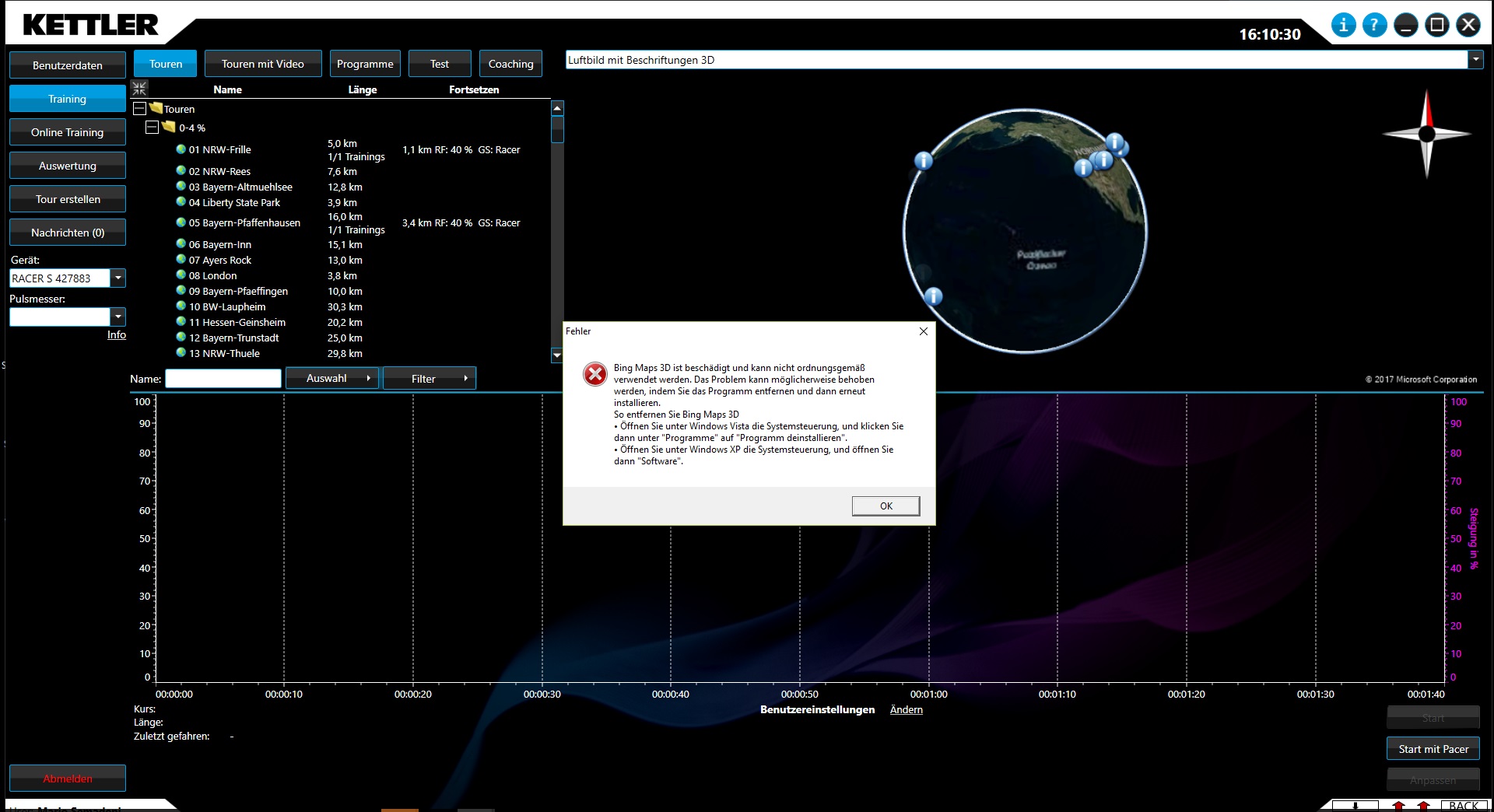Switch to the Touren tab

coord(166,64)
